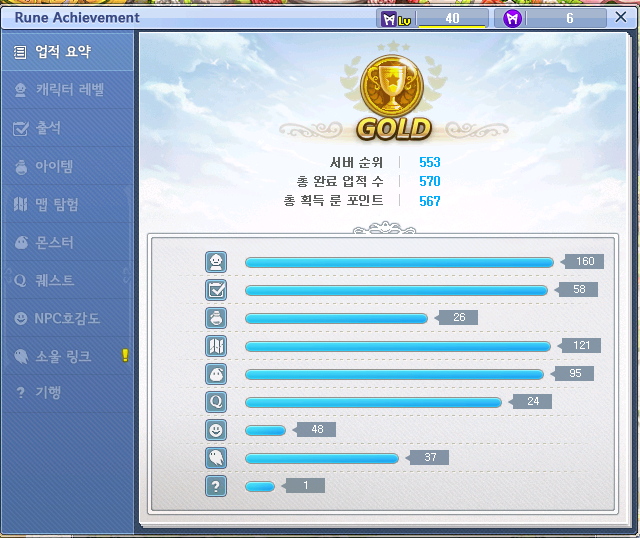Screen dimensions: 640x538
Task: Click the map progress bar showing 121
Action: point(398,347)
